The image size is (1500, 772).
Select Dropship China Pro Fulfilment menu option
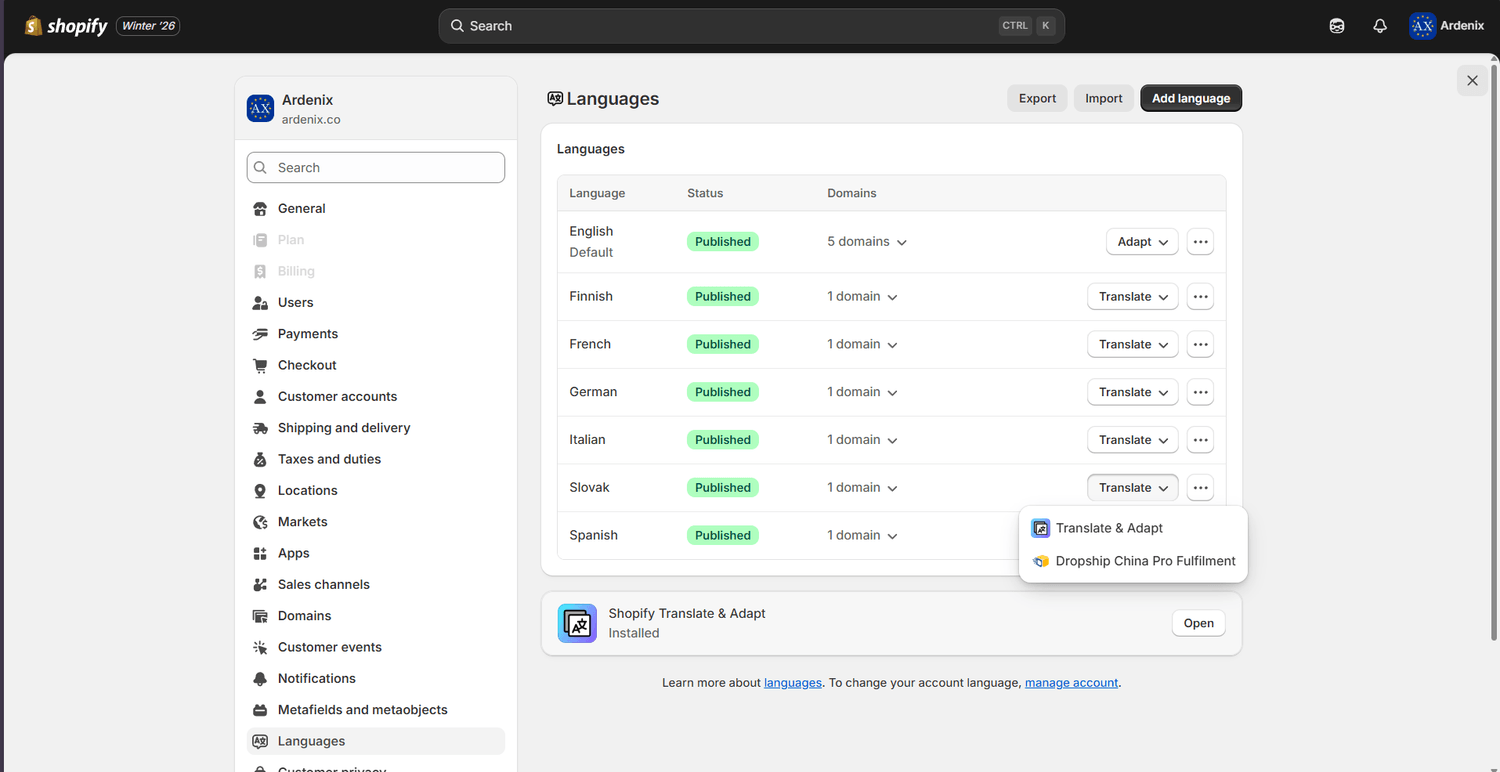(1145, 561)
